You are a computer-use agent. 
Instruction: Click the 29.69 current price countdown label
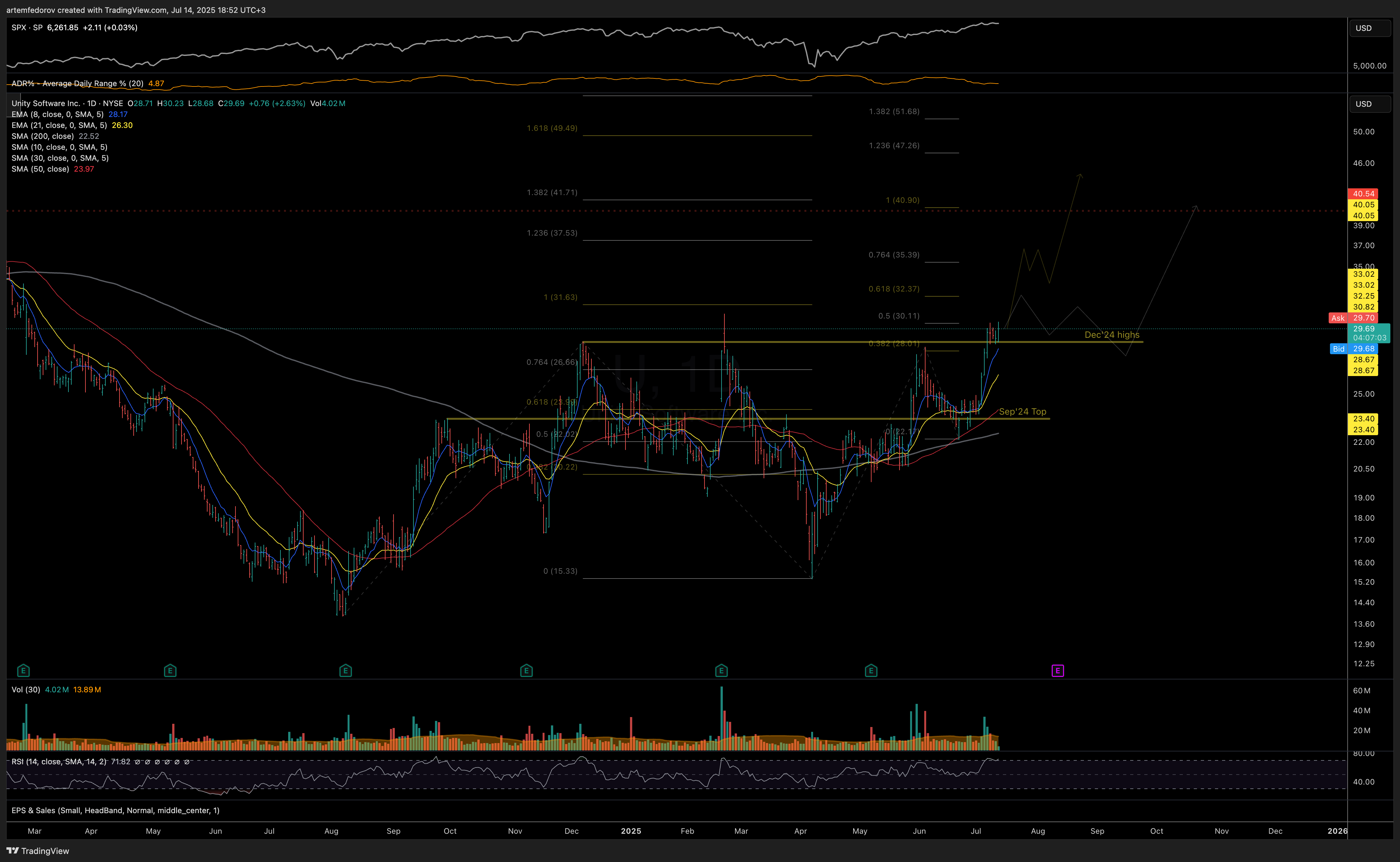[x=1369, y=333]
